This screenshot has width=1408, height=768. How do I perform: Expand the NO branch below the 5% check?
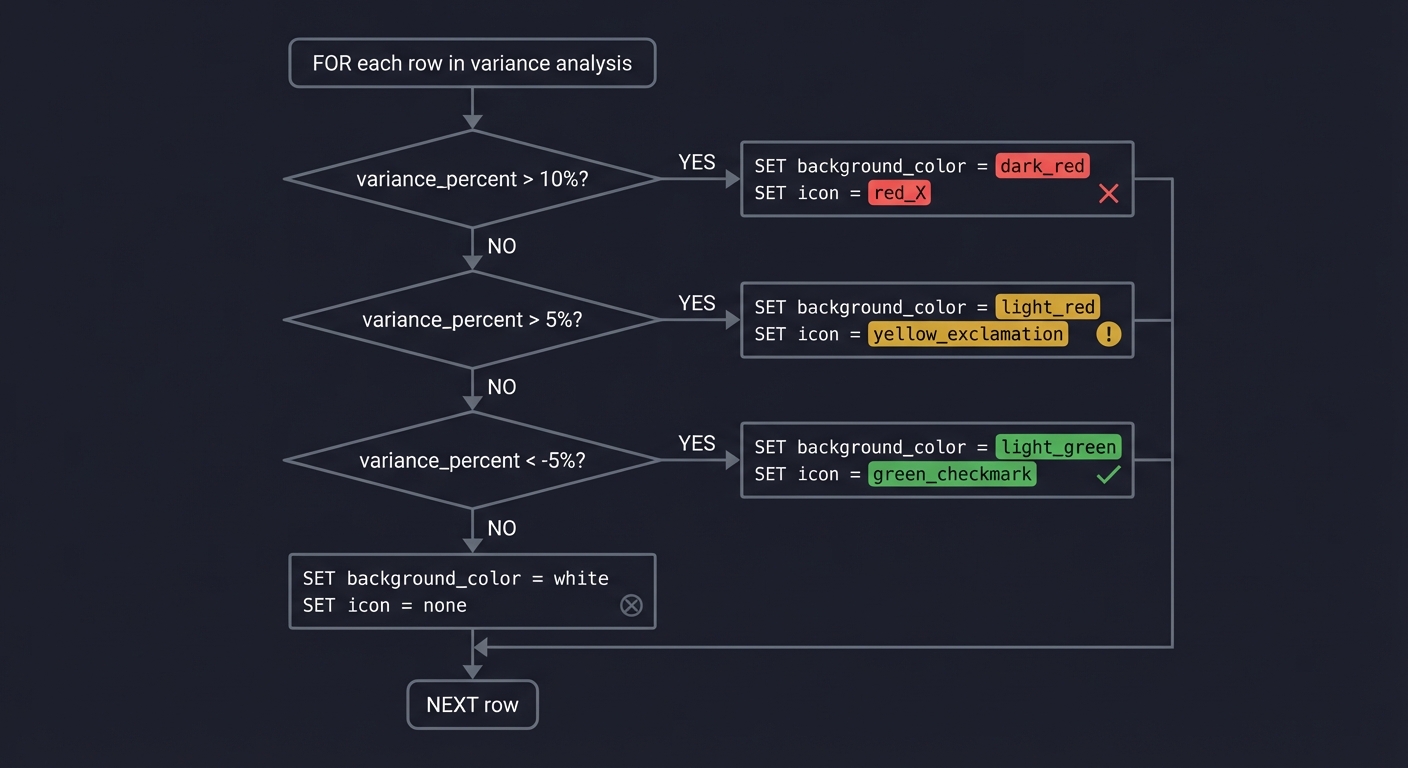(x=501, y=387)
